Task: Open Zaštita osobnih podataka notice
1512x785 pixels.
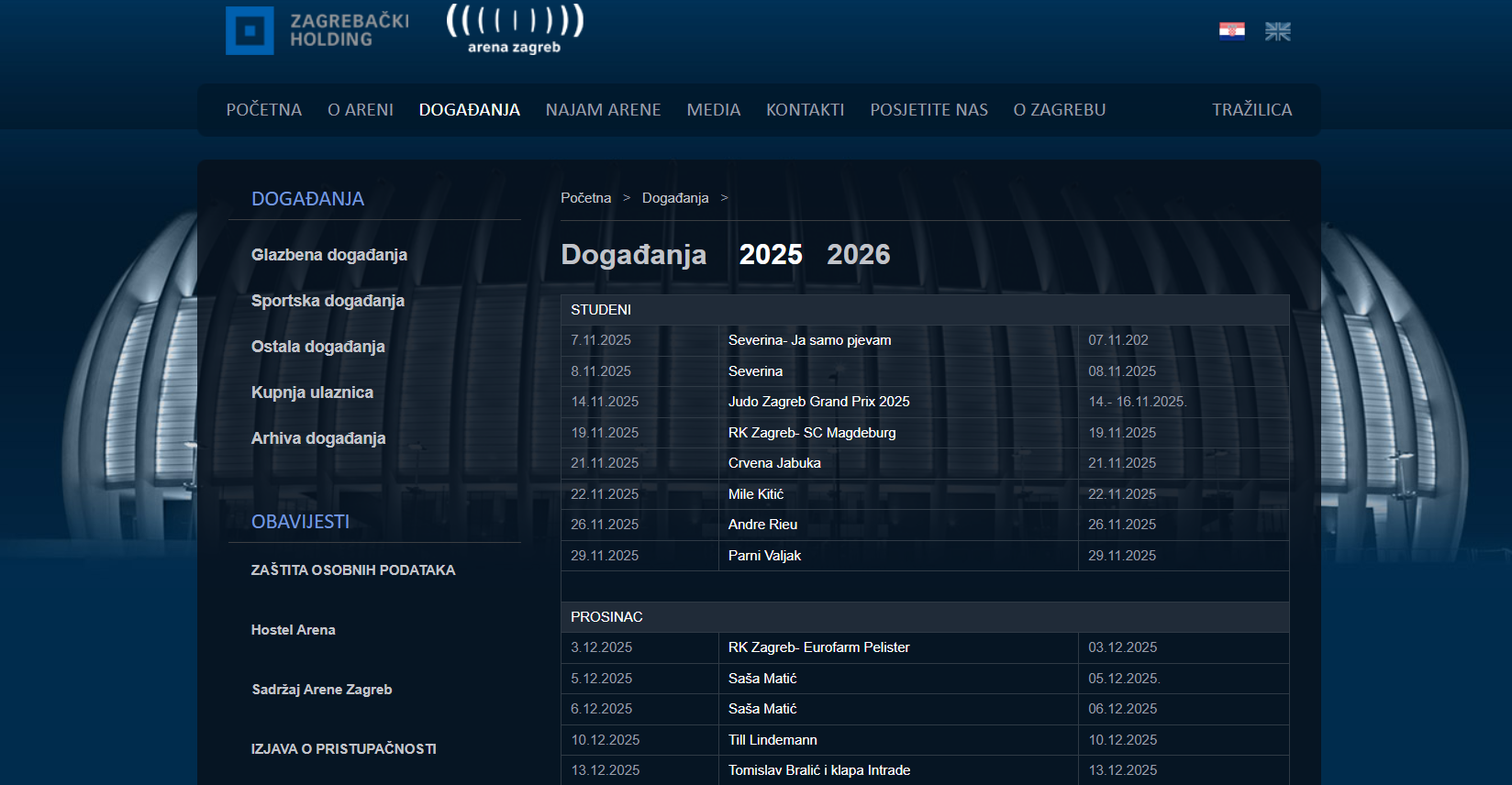Action: 352,570
